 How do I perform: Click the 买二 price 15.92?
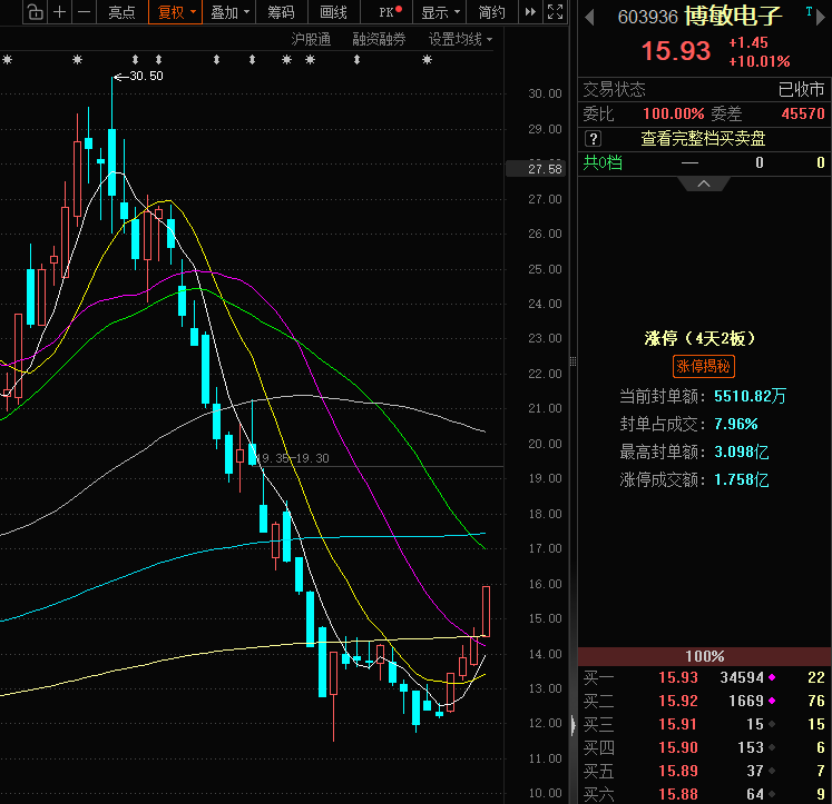(x=678, y=701)
